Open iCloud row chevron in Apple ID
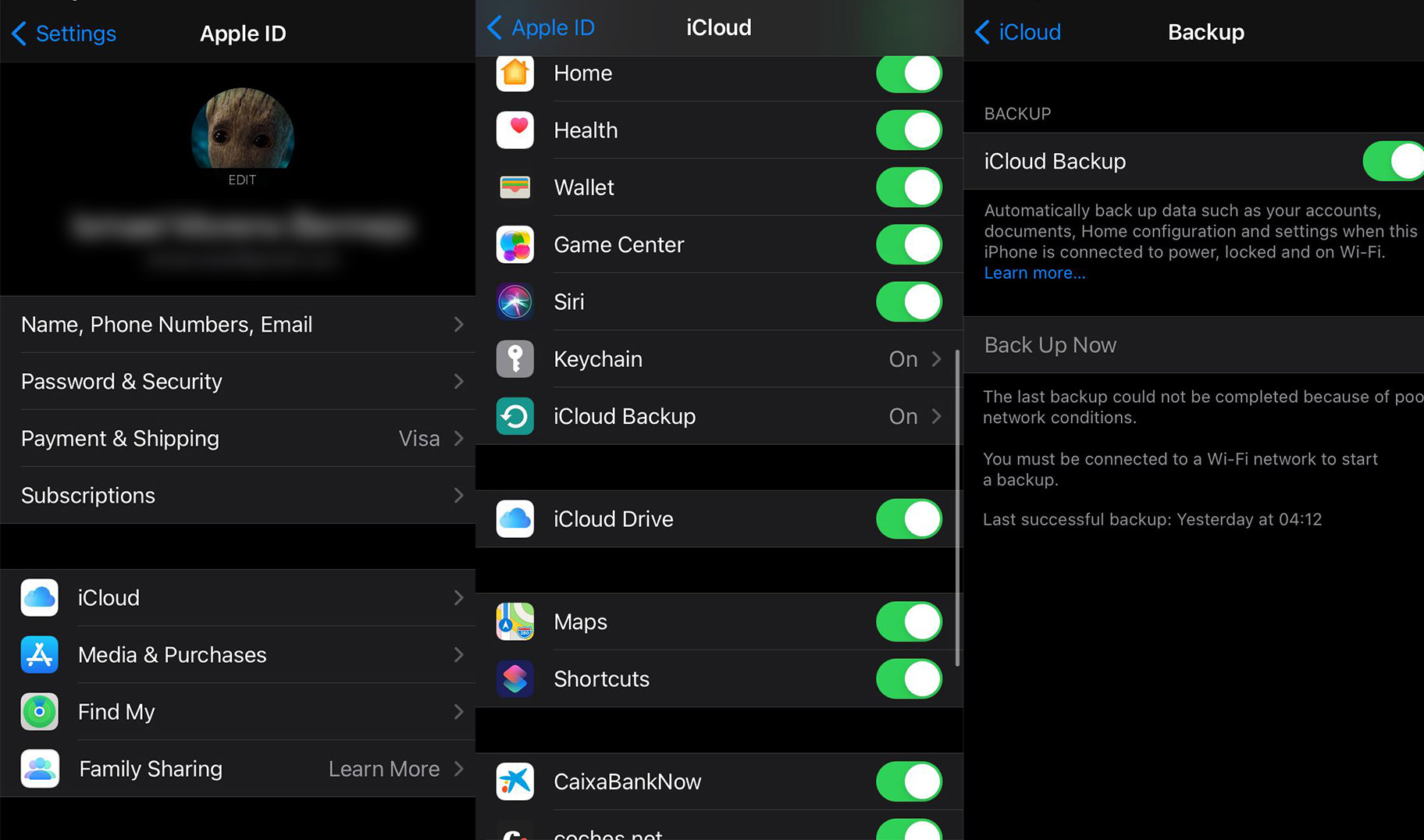 click(x=459, y=597)
